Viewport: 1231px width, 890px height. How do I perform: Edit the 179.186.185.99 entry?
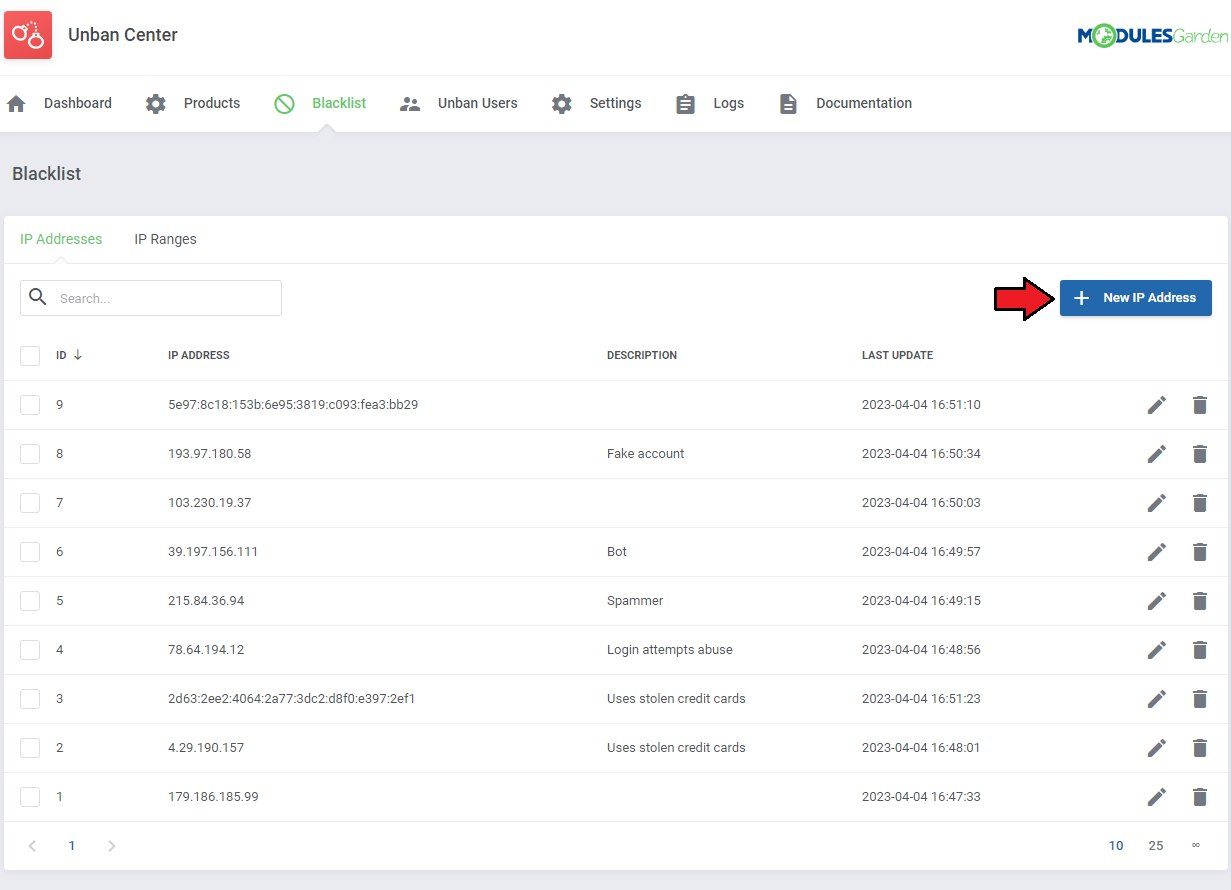1157,797
